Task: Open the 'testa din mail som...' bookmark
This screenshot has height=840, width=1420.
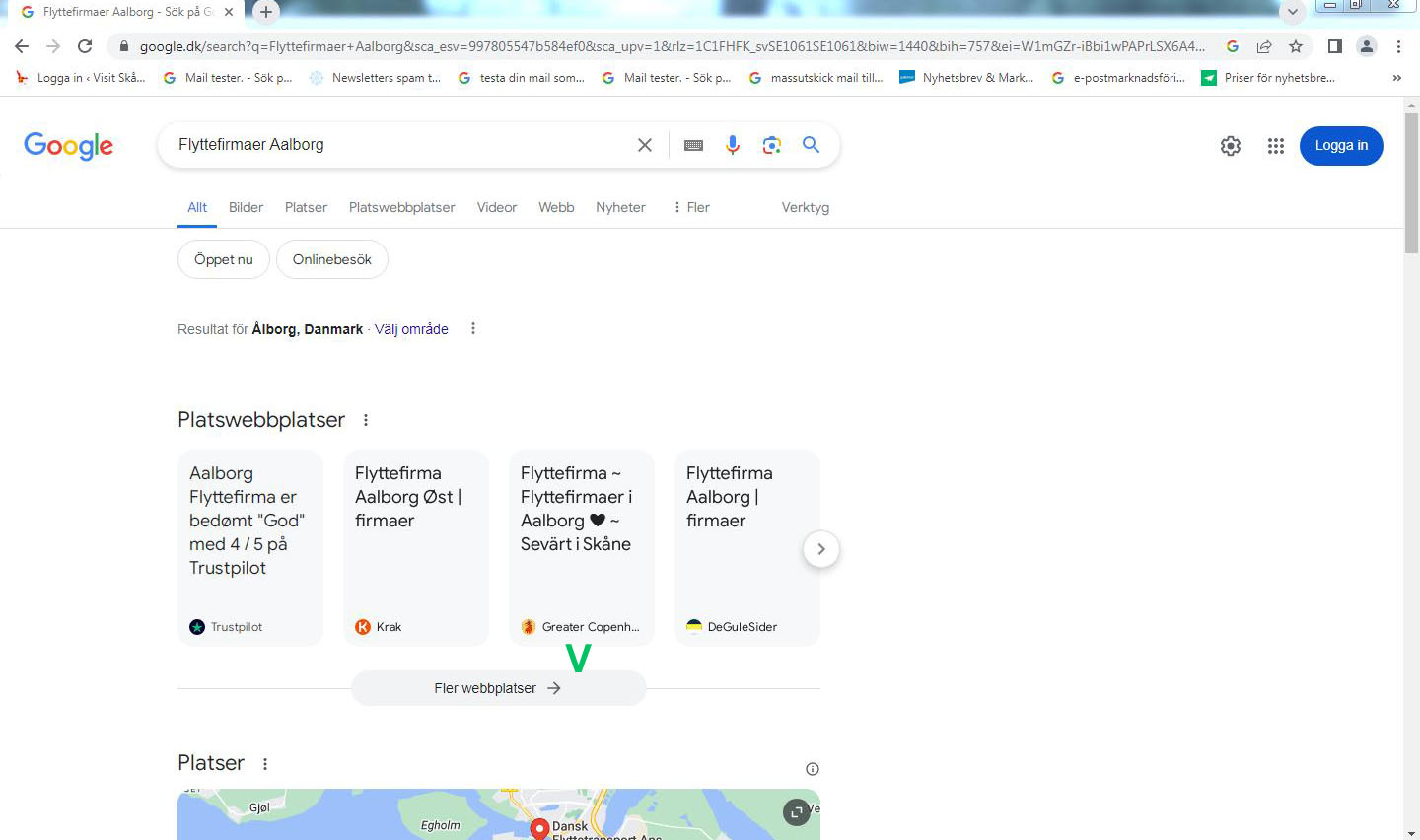Action: 522,78
